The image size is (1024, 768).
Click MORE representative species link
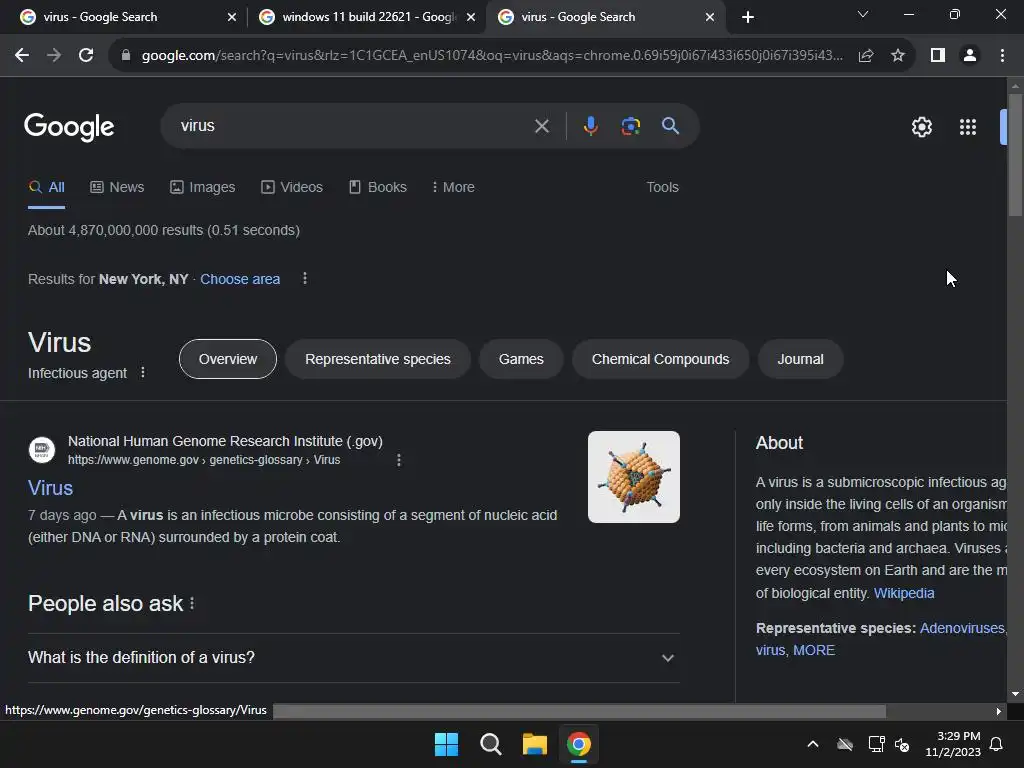814,650
